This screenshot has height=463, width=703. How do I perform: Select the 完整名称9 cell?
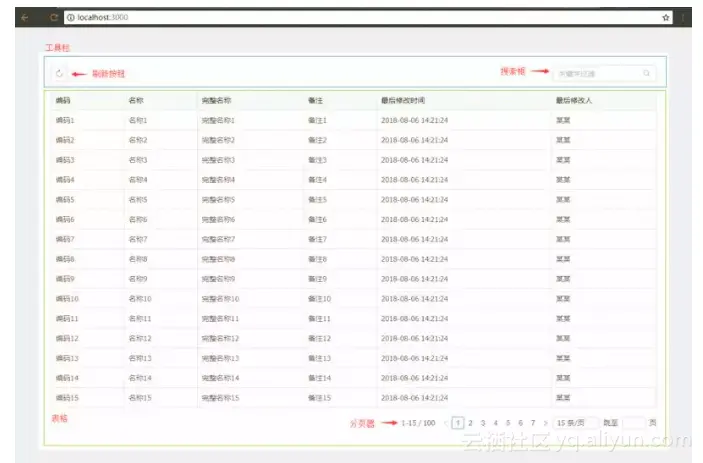point(218,278)
